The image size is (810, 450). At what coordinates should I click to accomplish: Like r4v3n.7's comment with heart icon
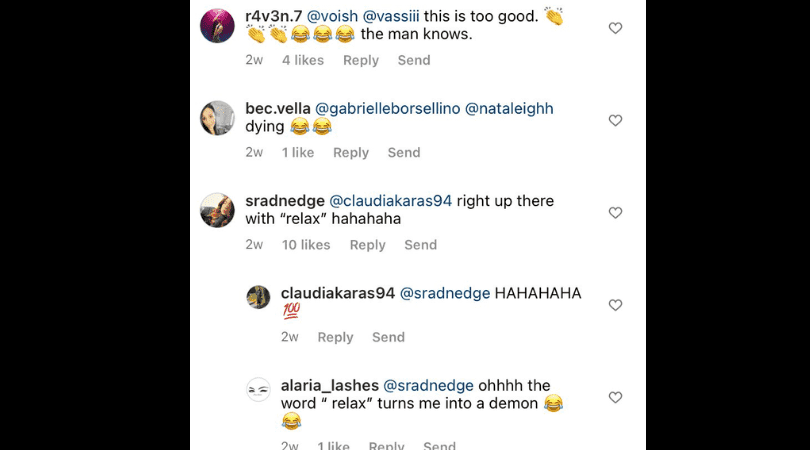click(615, 28)
